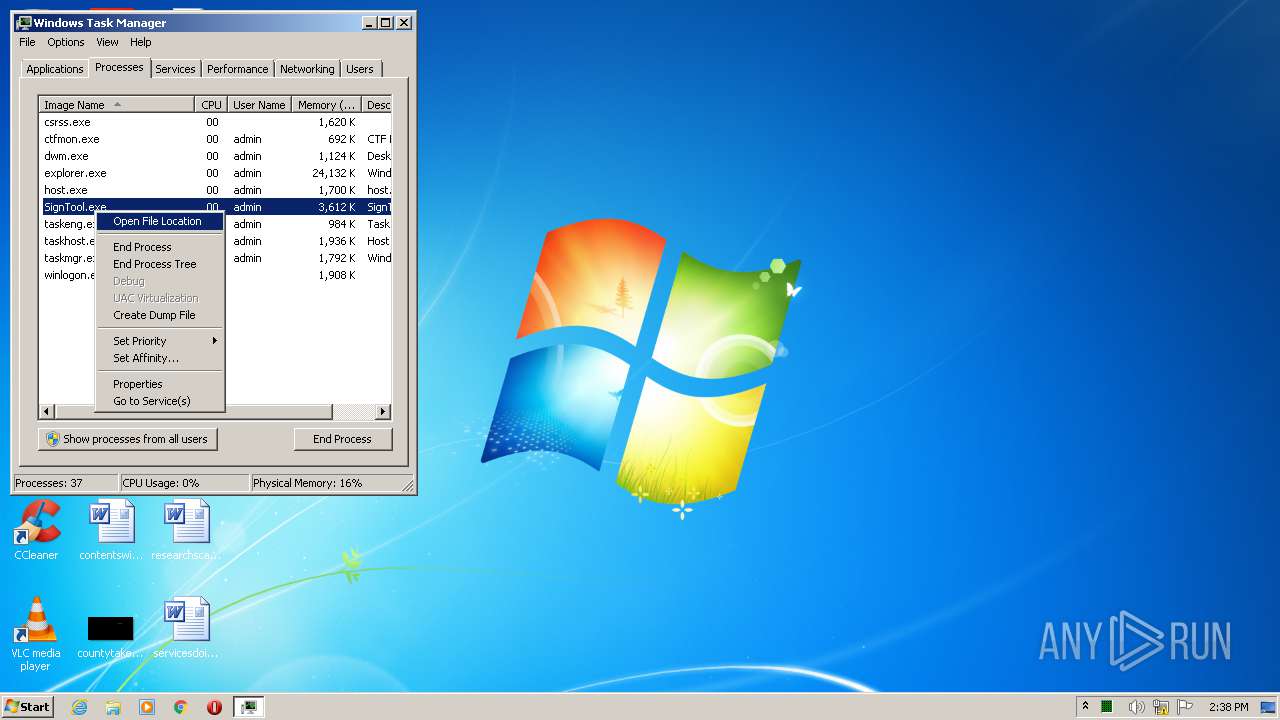Launch Windows Media Player from taskbar
Viewport: 1280px width, 720px height.
[x=147, y=707]
